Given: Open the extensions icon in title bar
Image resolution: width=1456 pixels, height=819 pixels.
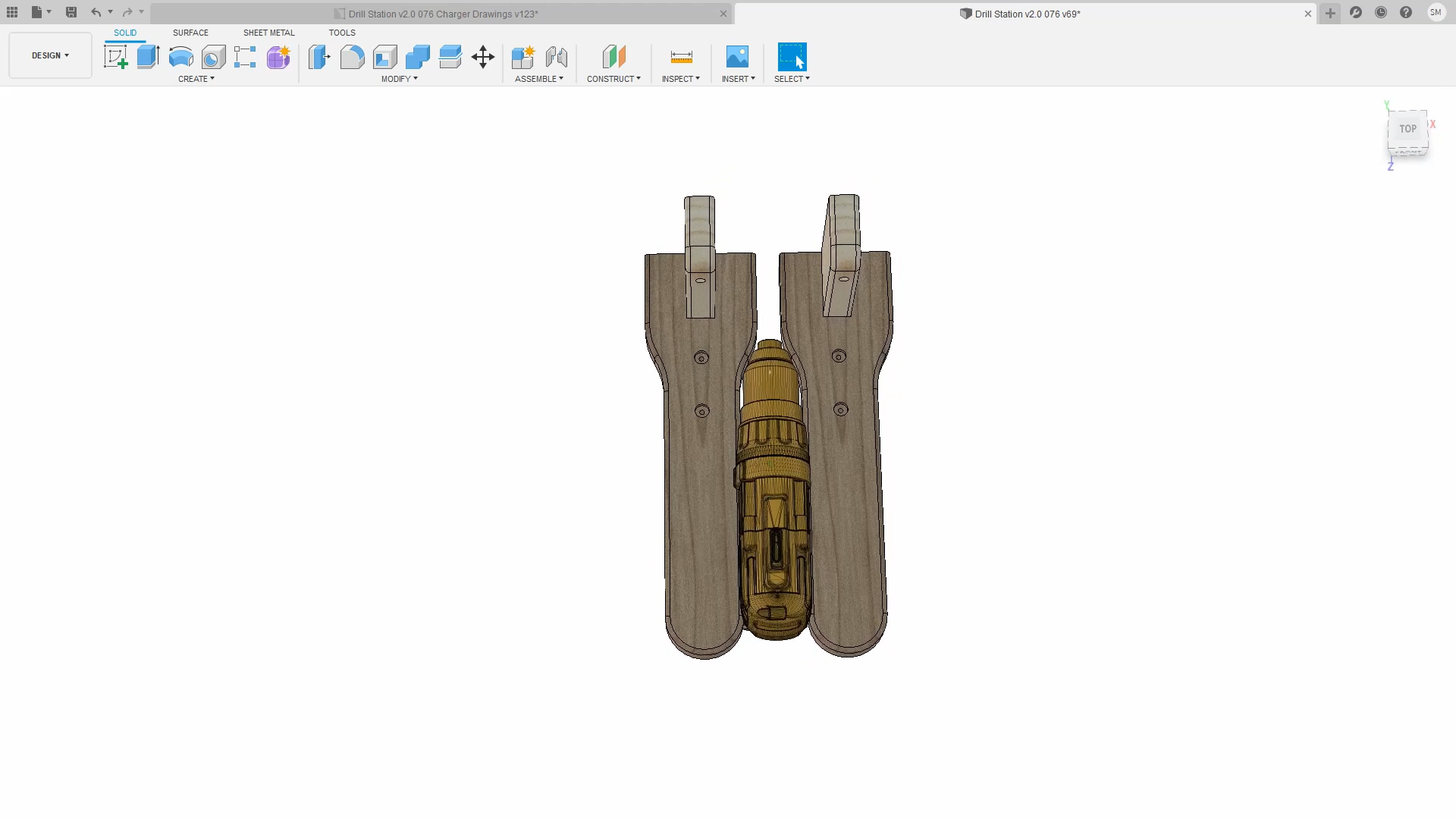Looking at the screenshot, I should point(1356,12).
